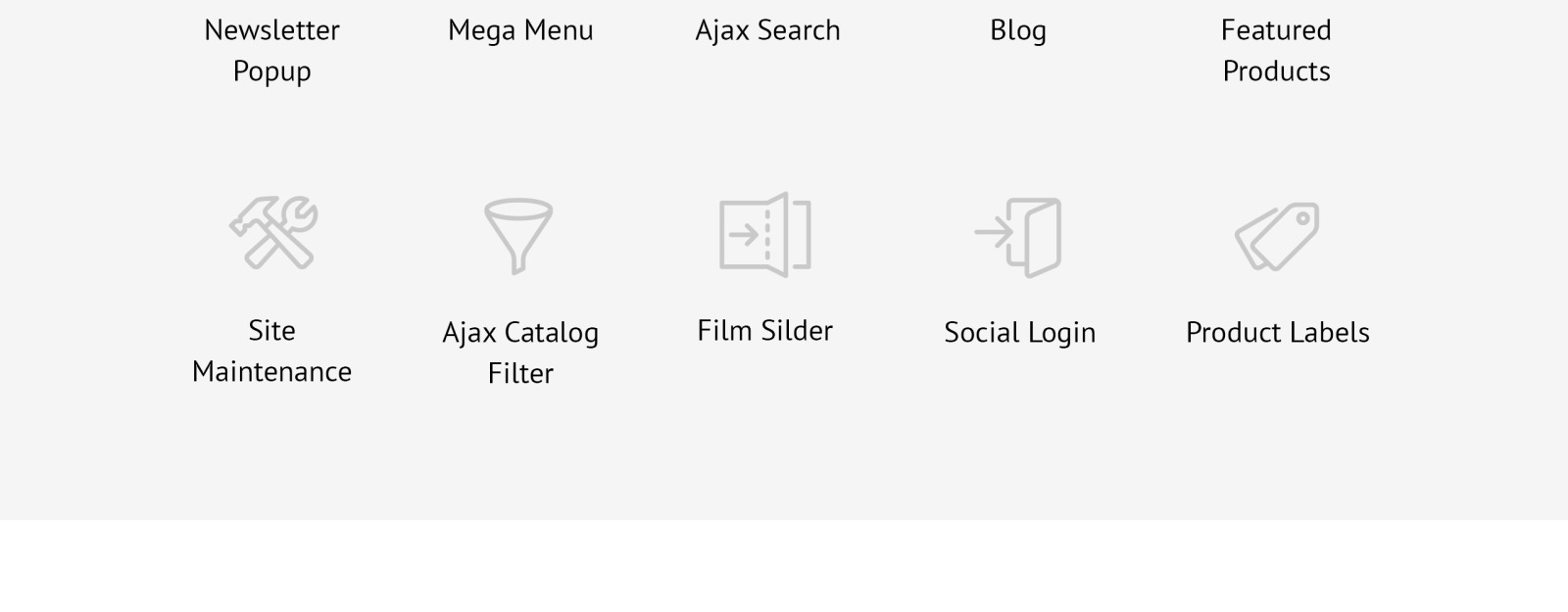Click the Site Maintenance text label
This screenshot has height=612, width=1568.
272,351
